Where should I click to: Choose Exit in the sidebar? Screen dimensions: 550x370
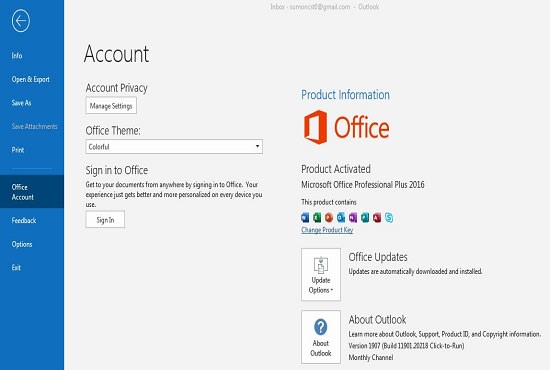(x=16, y=268)
